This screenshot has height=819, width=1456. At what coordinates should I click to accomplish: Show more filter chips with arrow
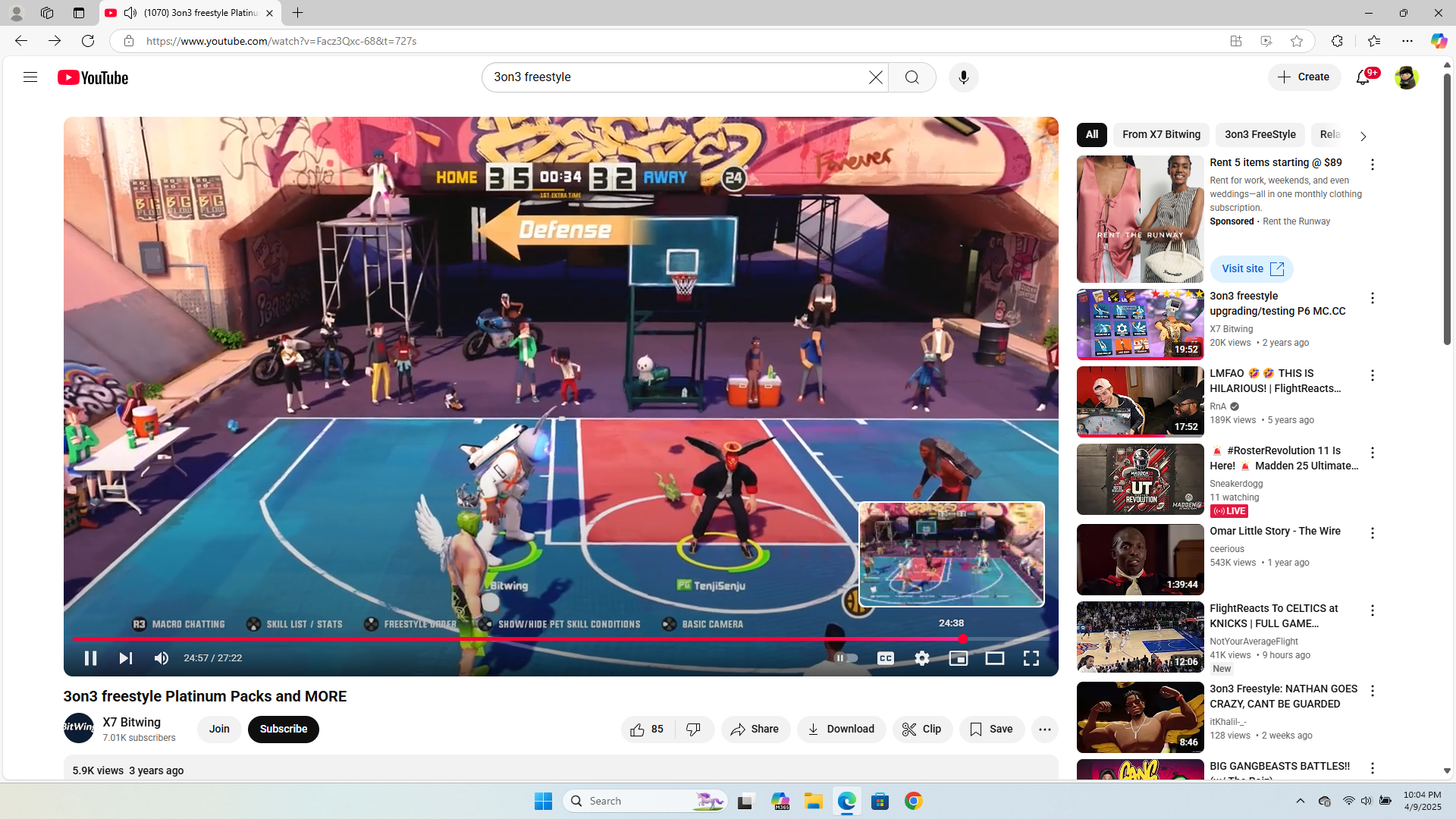pos(1363,136)
